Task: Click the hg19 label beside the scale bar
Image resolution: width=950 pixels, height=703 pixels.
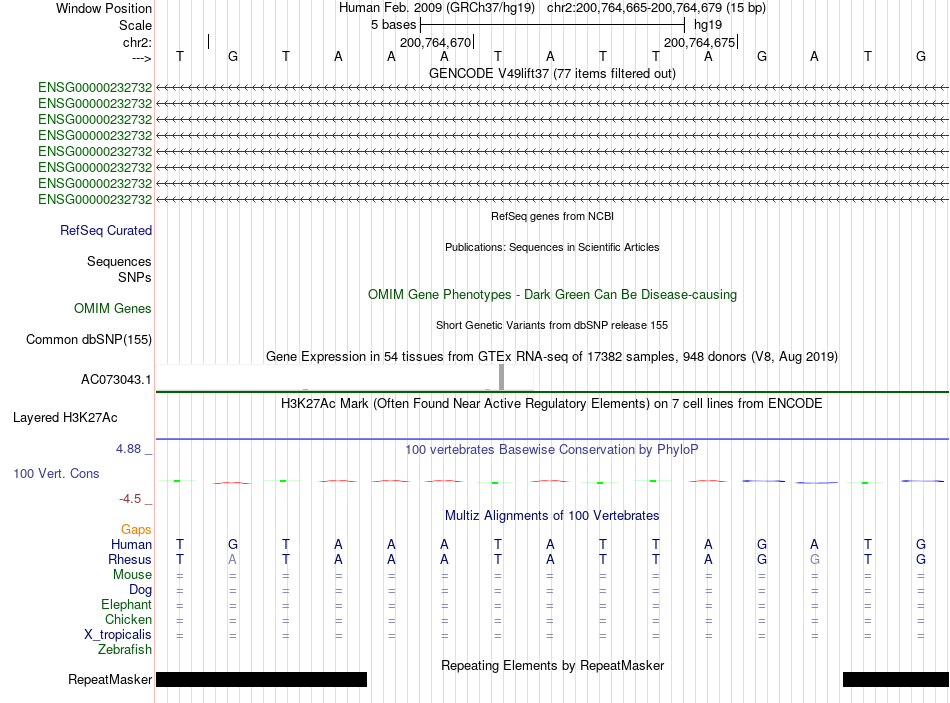Action: coord(708,25)
